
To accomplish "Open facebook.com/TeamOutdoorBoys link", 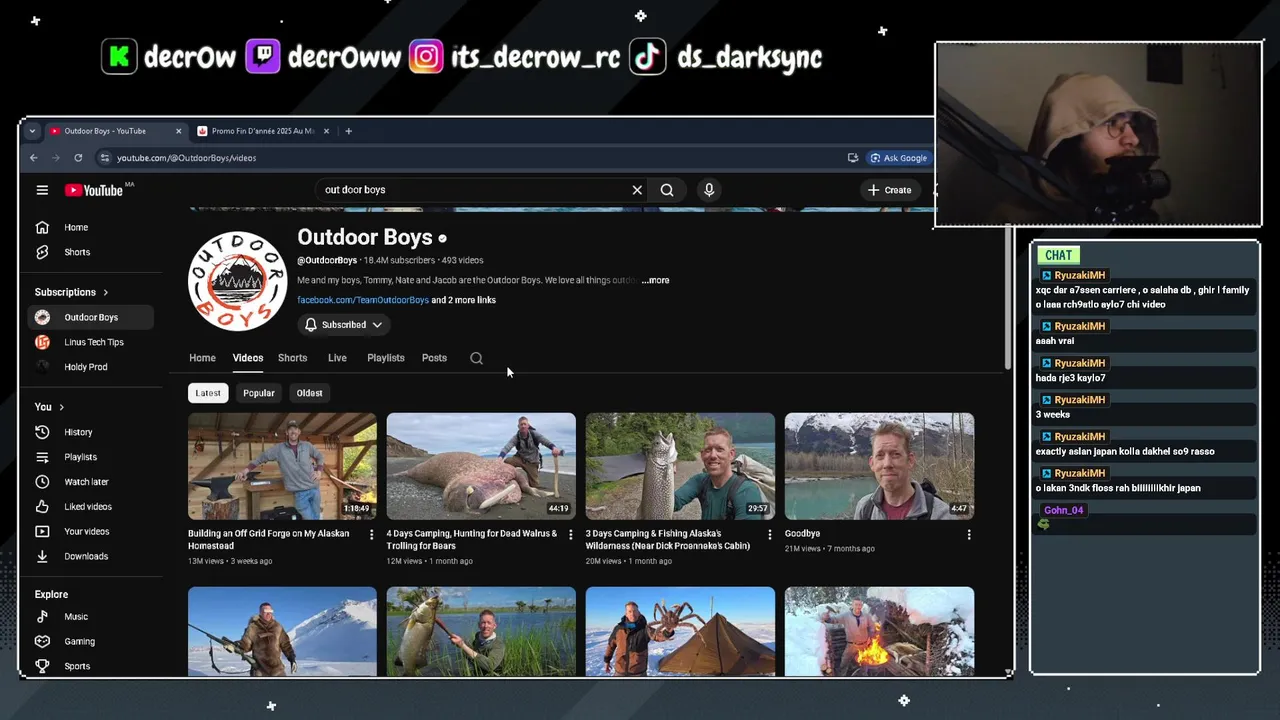I will click(363, 300).
